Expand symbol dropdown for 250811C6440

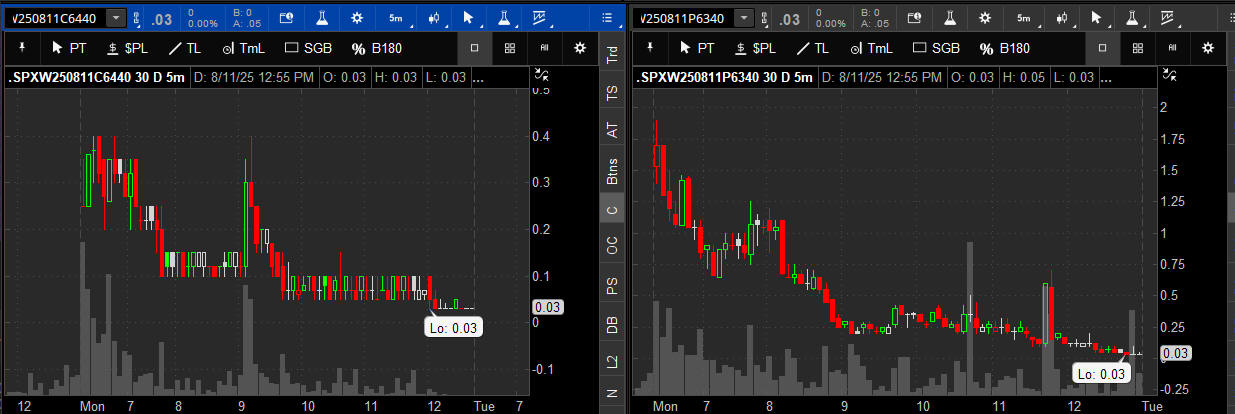[117, 18]
